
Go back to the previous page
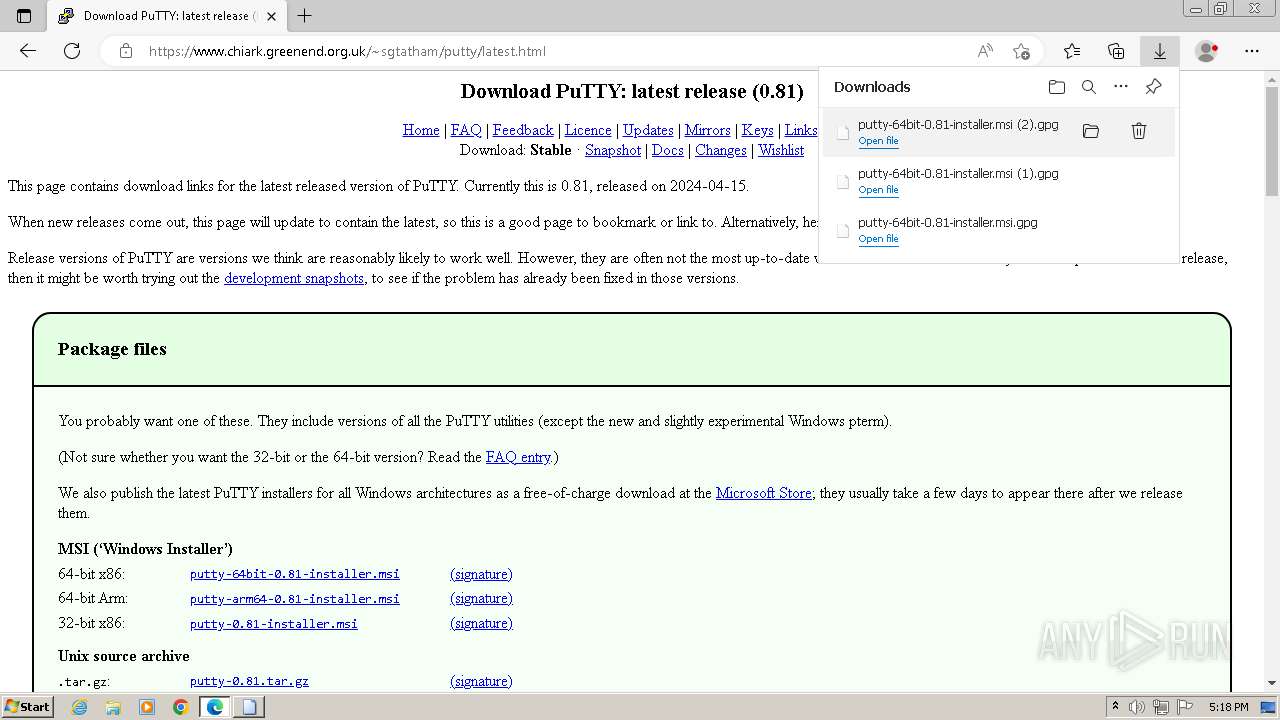click(x=28, y=51)
